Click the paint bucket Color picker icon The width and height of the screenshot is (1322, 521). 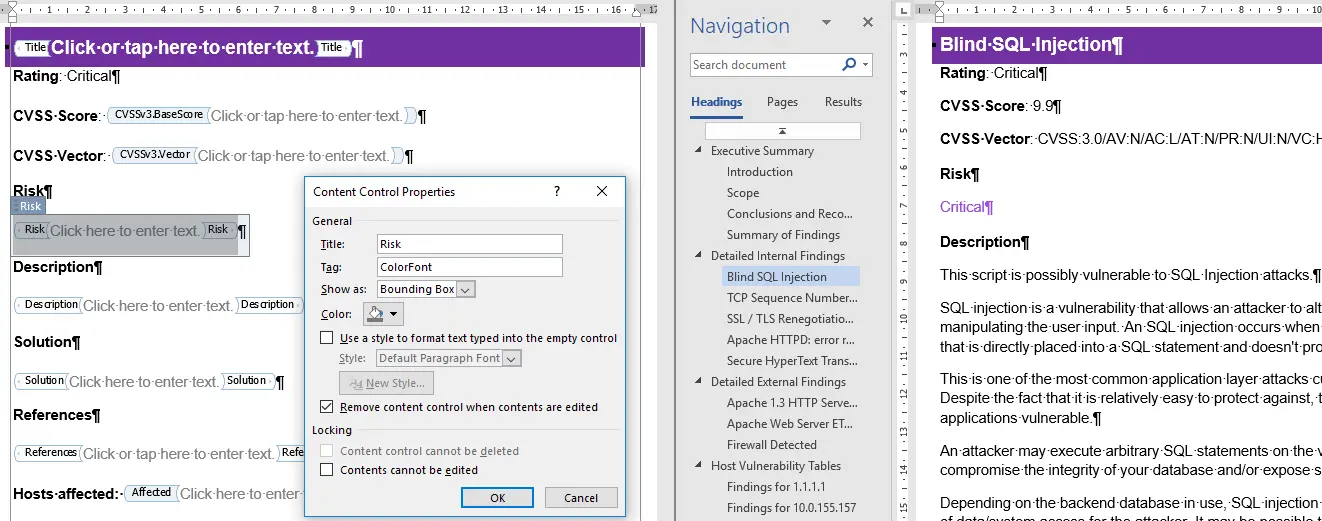pyautogui.click(x=376, y=314)
